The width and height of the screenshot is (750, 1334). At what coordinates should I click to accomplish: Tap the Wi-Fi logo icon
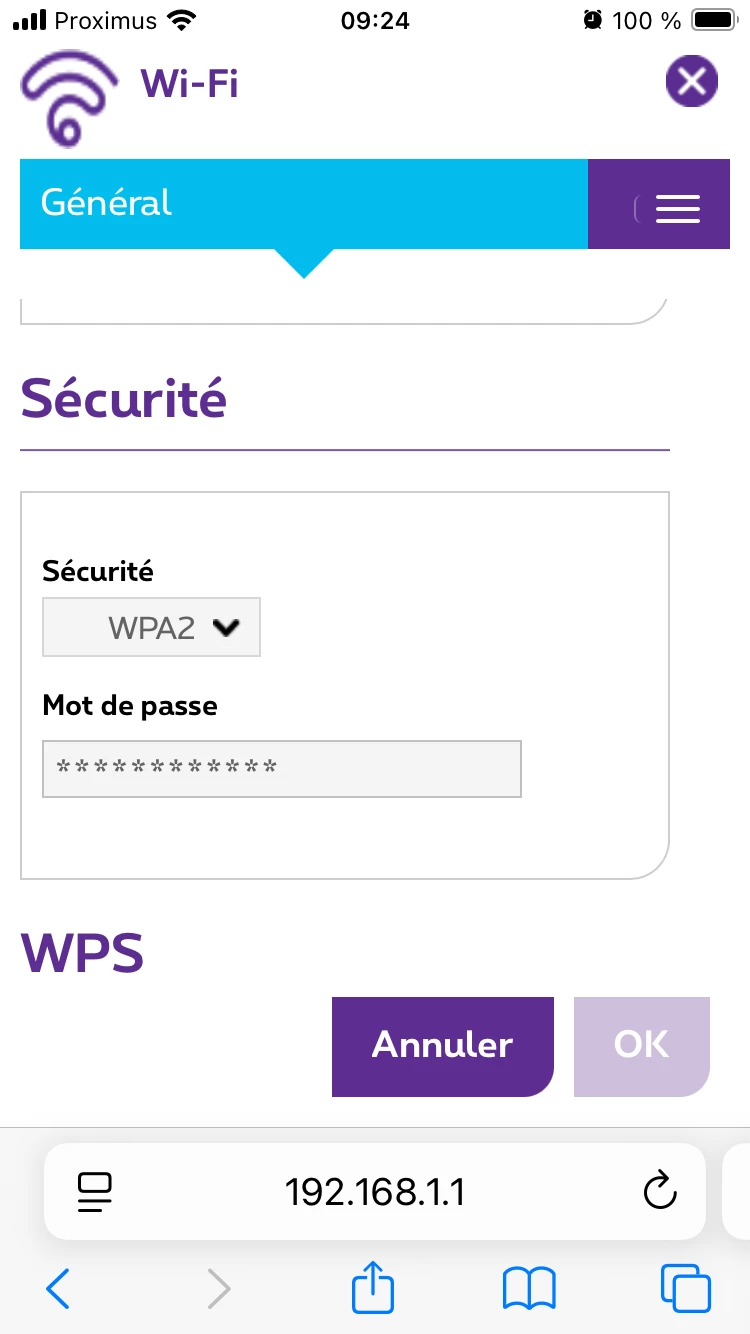click(68, 98)
